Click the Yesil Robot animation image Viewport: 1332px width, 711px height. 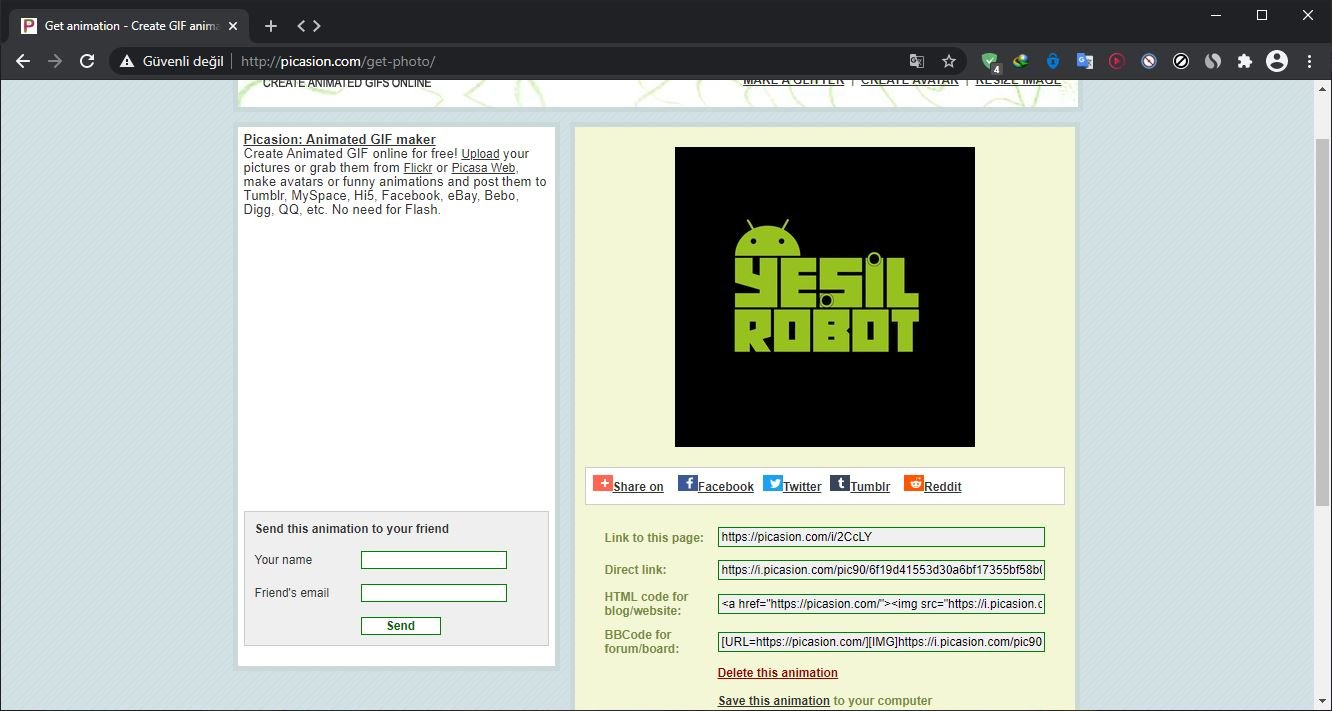click(x=824, y=297)
